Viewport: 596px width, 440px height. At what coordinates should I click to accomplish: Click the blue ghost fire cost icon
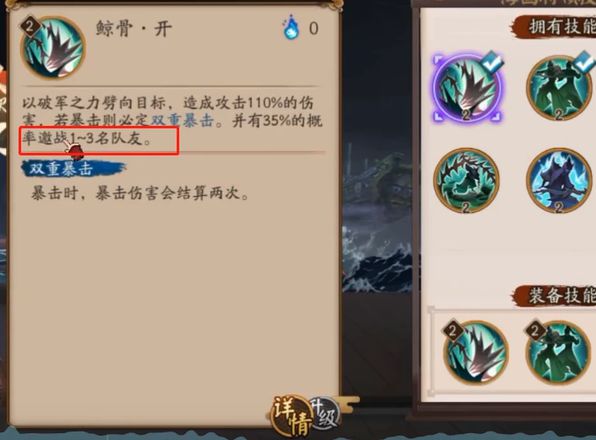click(x=291, y=27)
